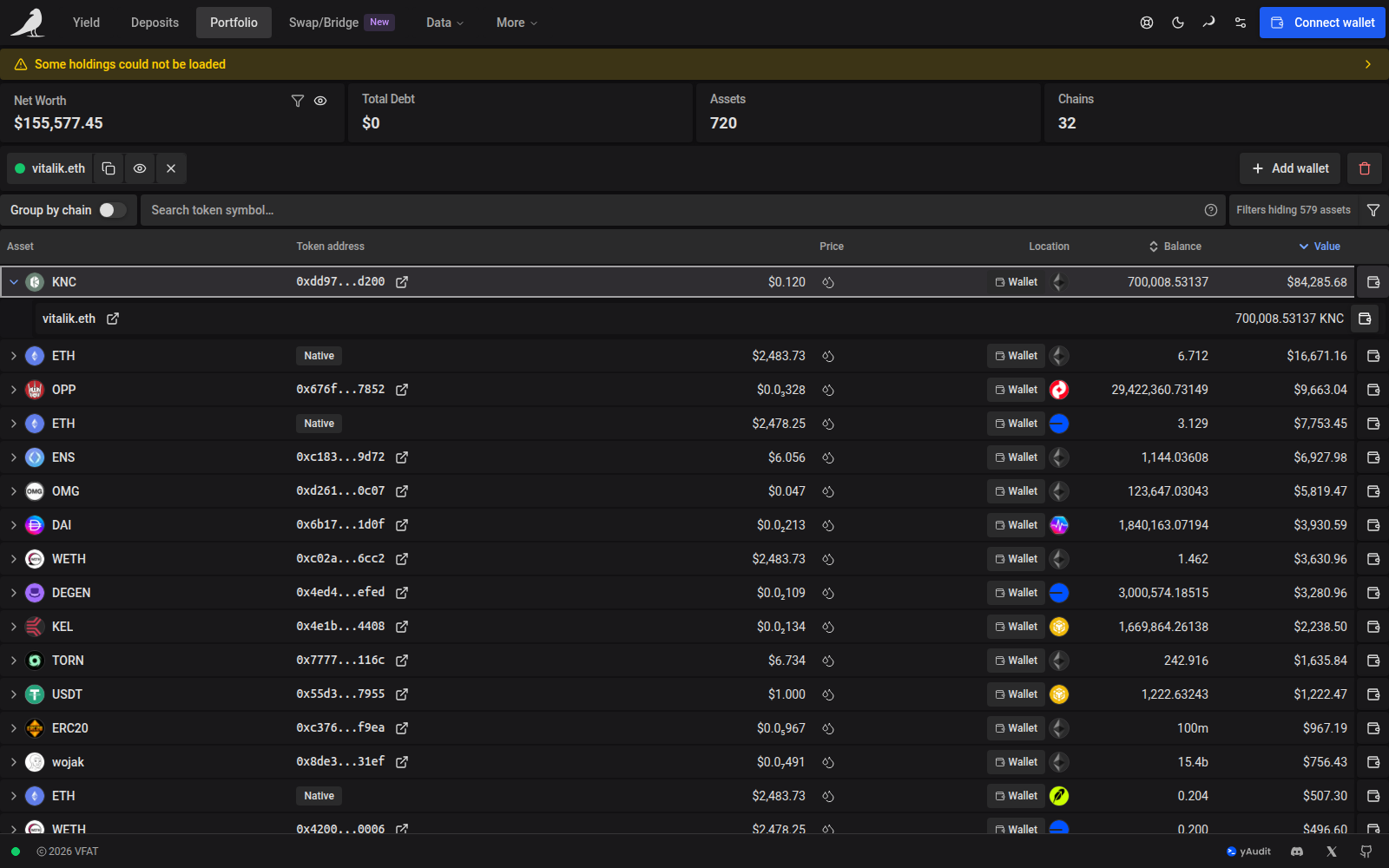Image resolution: width=1389 pixels, height=868 pixels.
Task: Click the Native tag on the 6.712 ETH row
Action: (319, 356)
